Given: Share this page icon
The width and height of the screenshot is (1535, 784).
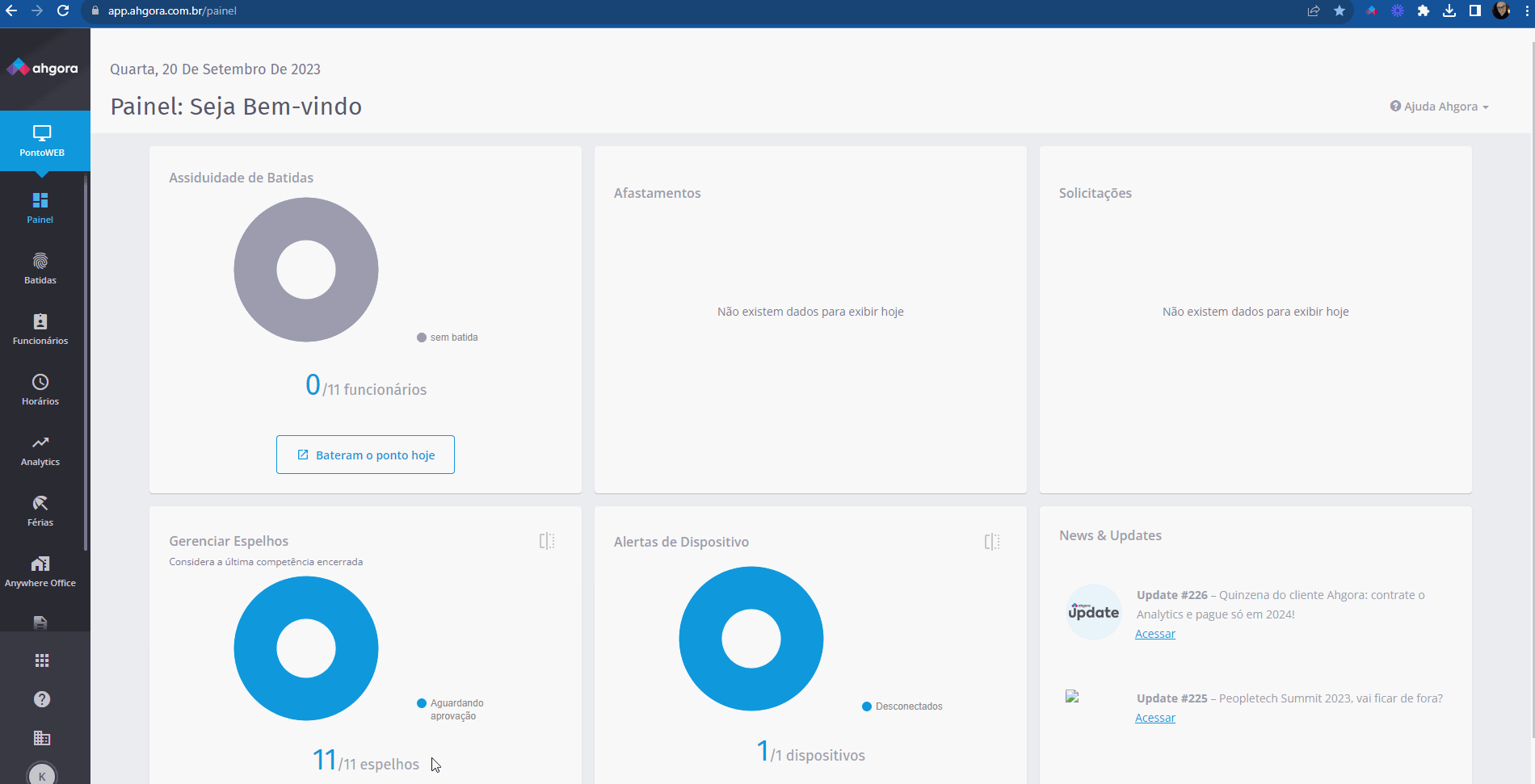Looking at the screenshot, I should (1314, 10).
